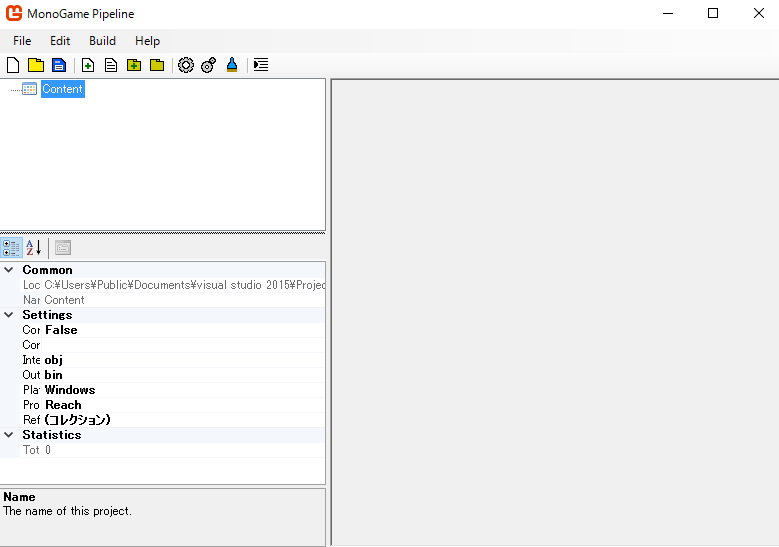Add existing item via the lined page icon
This screenshot has height=547, width=779.
(111, 65)
